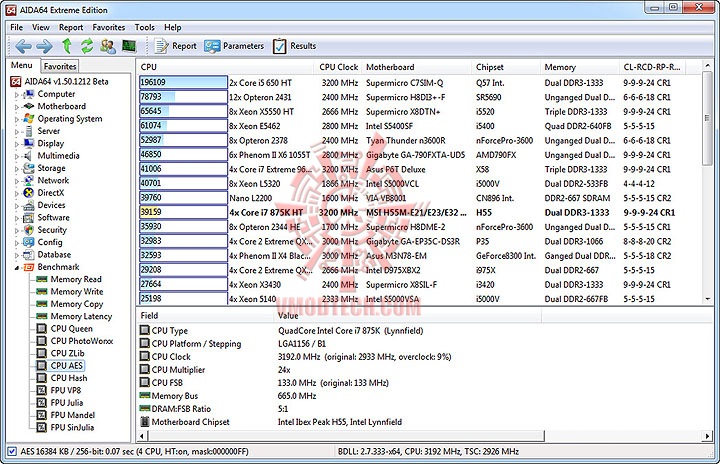Select Memory Copy benchmark
Viewport: 720px width, 464px height.
77,304
